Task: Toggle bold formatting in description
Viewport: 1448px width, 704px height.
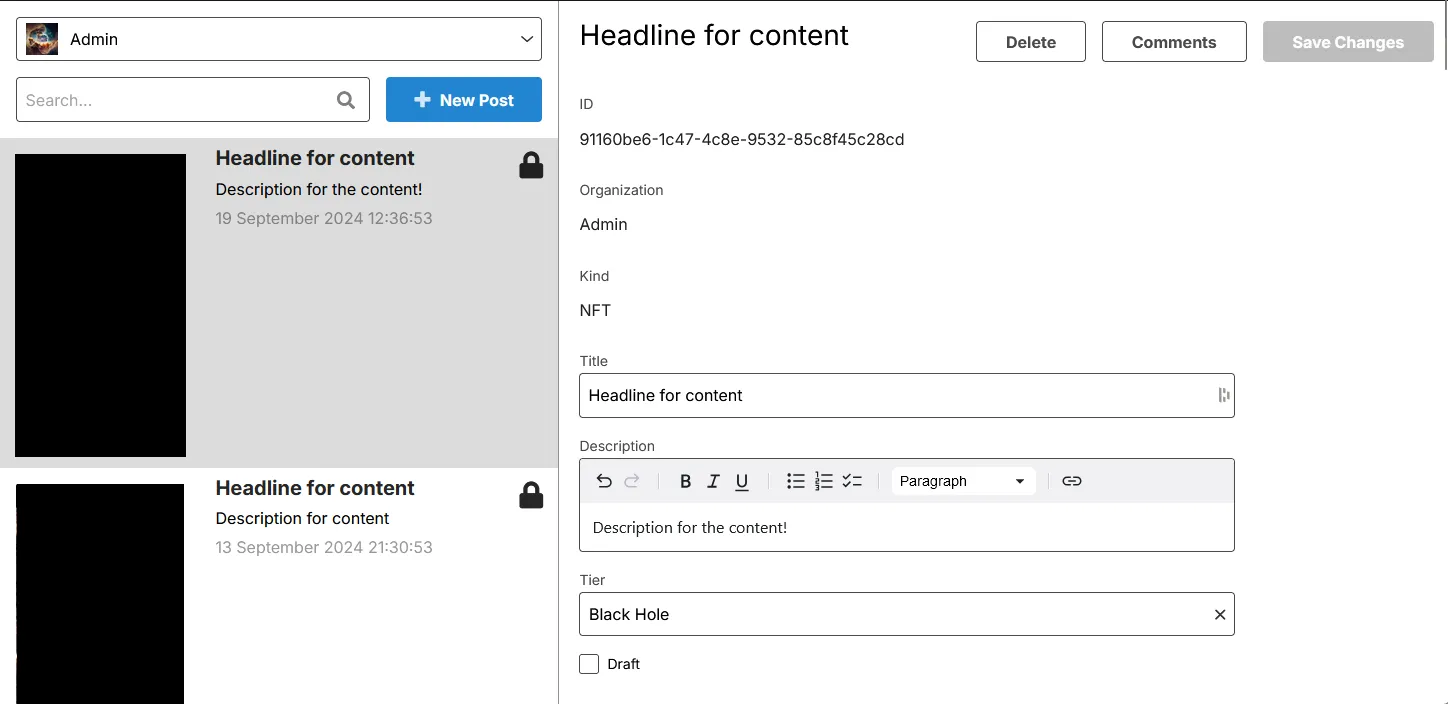Action: [685, 481]
